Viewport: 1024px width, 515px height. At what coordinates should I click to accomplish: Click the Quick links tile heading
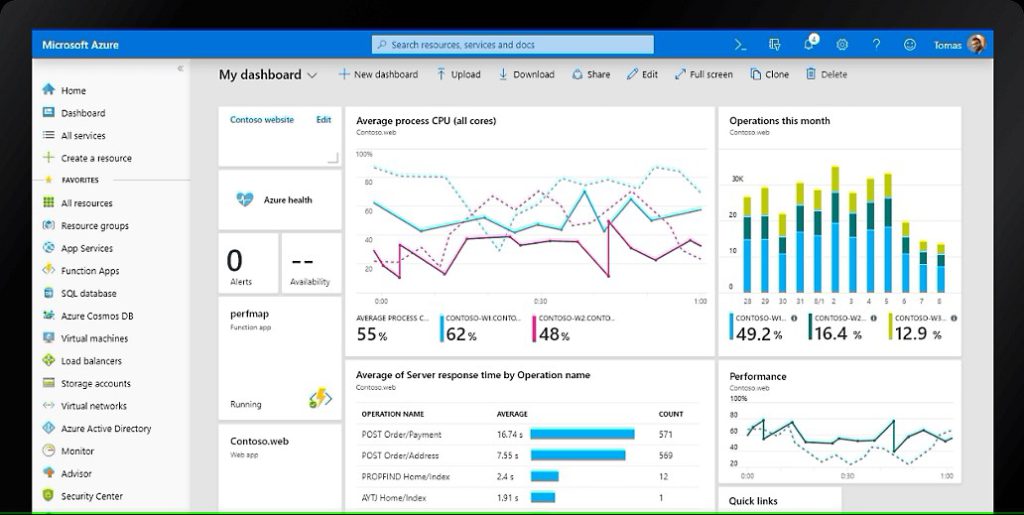pos(753,501)
